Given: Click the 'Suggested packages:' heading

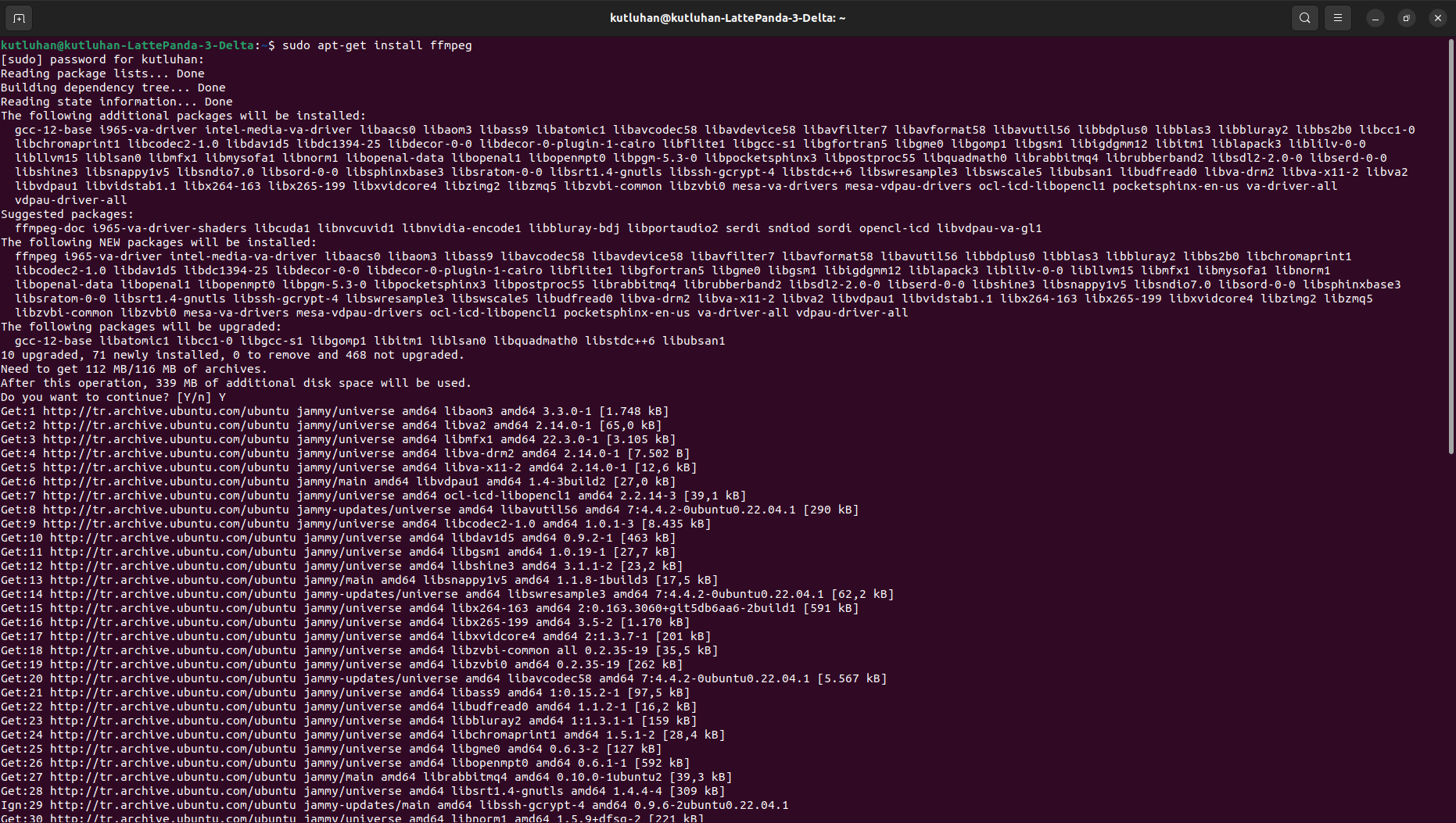Looking at the screenshot, I should 67,214.
